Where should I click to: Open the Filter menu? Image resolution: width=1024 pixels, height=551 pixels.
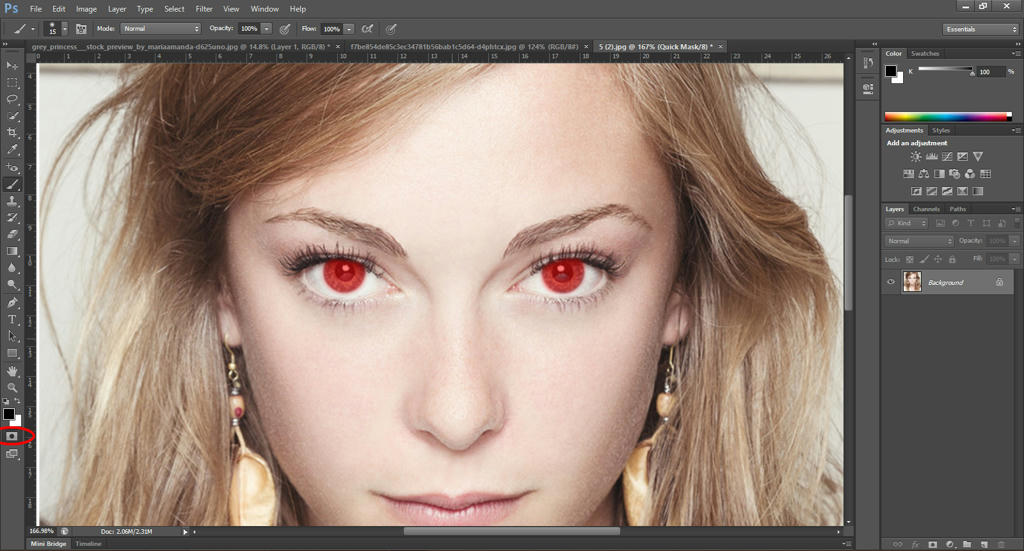(204, 9)
